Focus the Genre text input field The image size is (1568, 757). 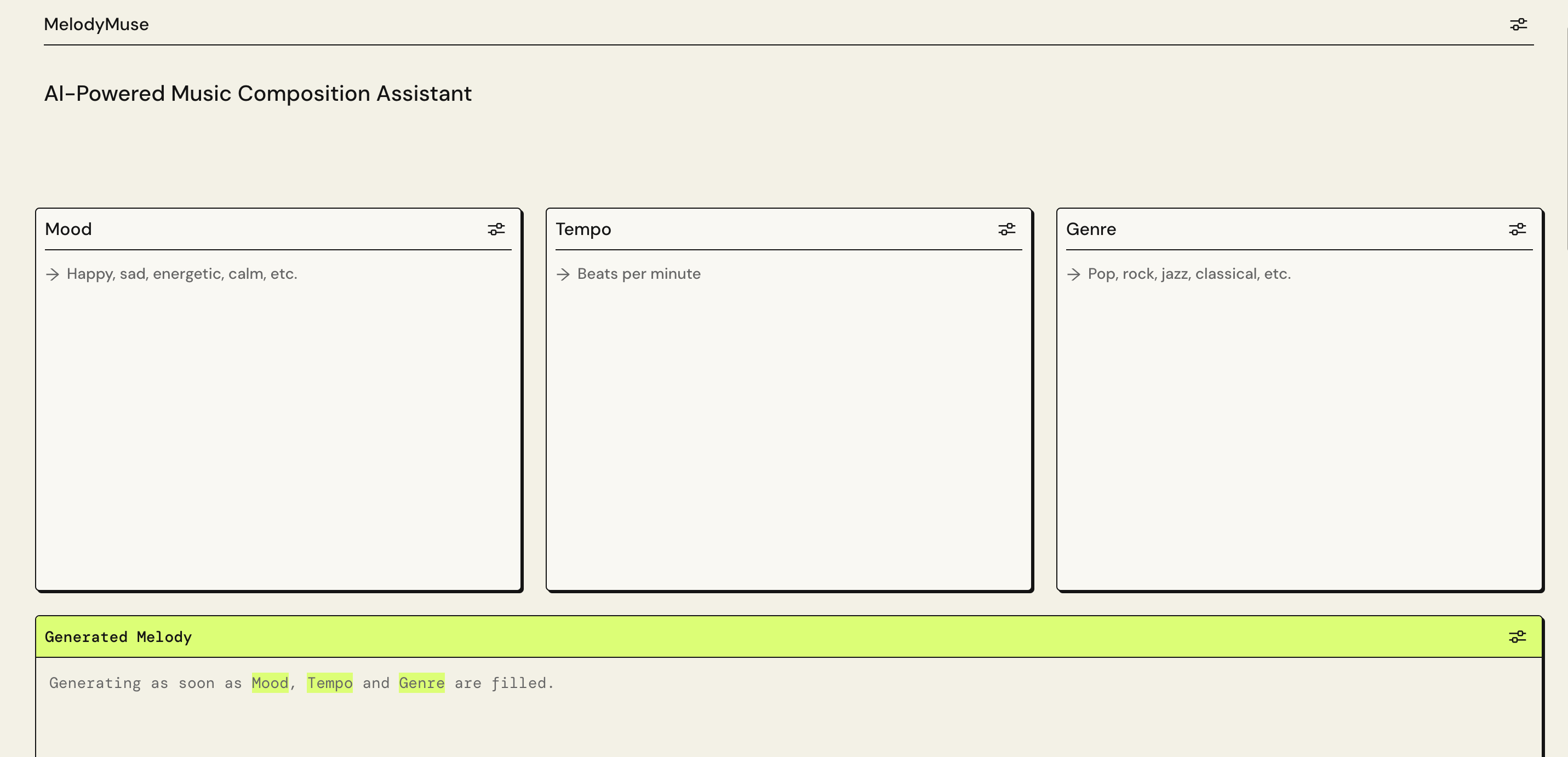tap(1189, 274)
